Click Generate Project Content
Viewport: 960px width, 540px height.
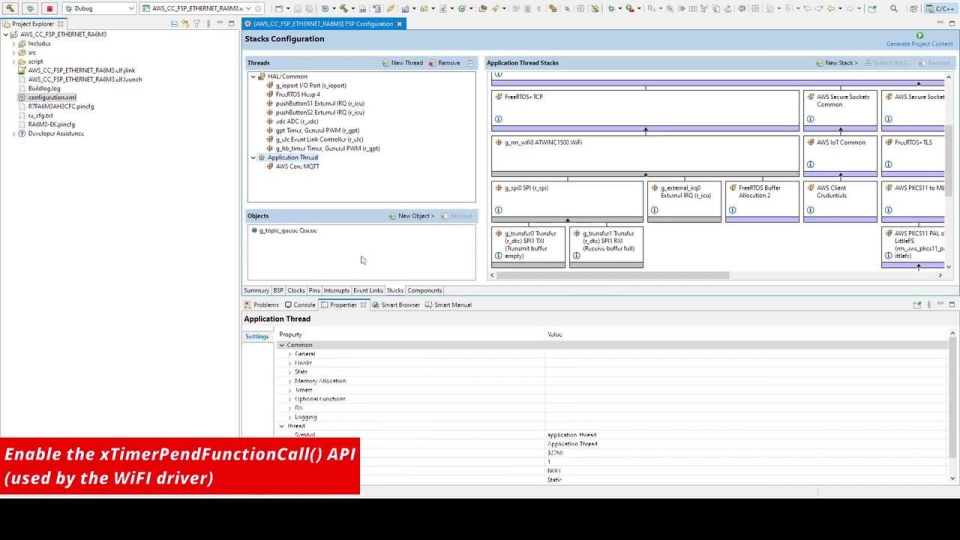coord(919,40)
